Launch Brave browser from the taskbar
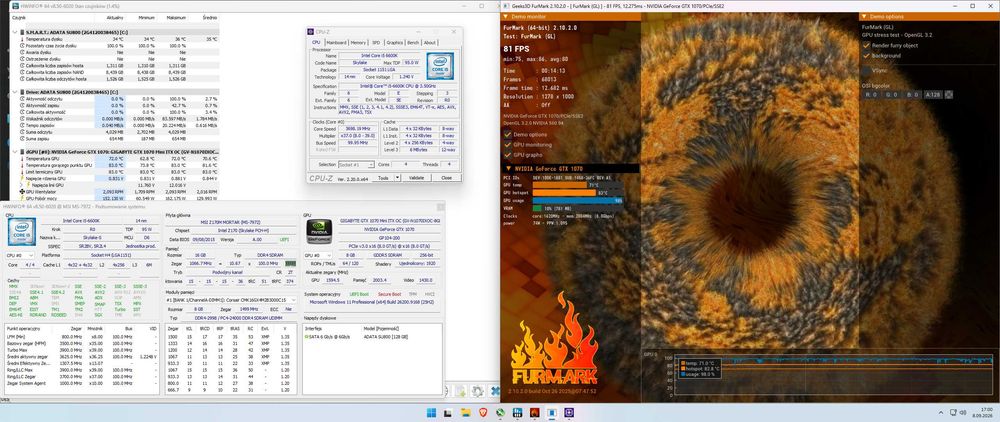The height and width of the screenshot is (422, 1000). [x=483, y=412]
